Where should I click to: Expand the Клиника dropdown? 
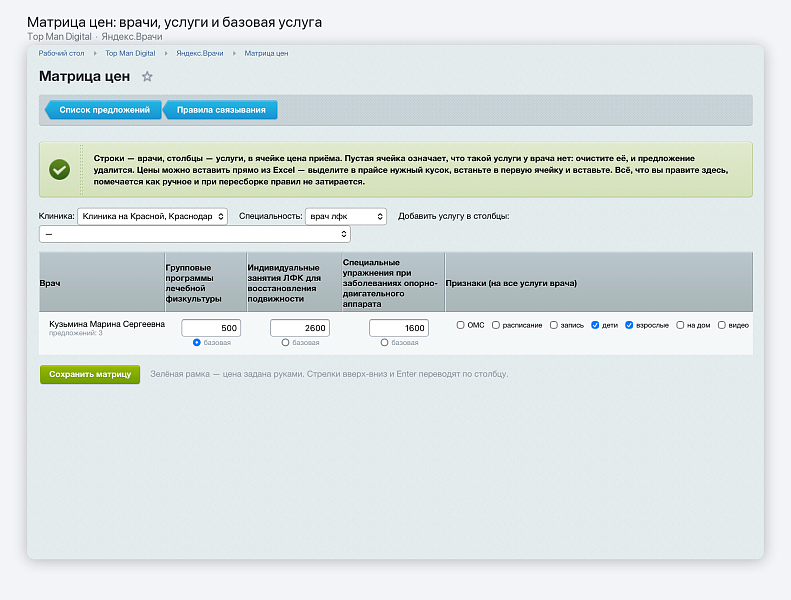pos(152,216)
